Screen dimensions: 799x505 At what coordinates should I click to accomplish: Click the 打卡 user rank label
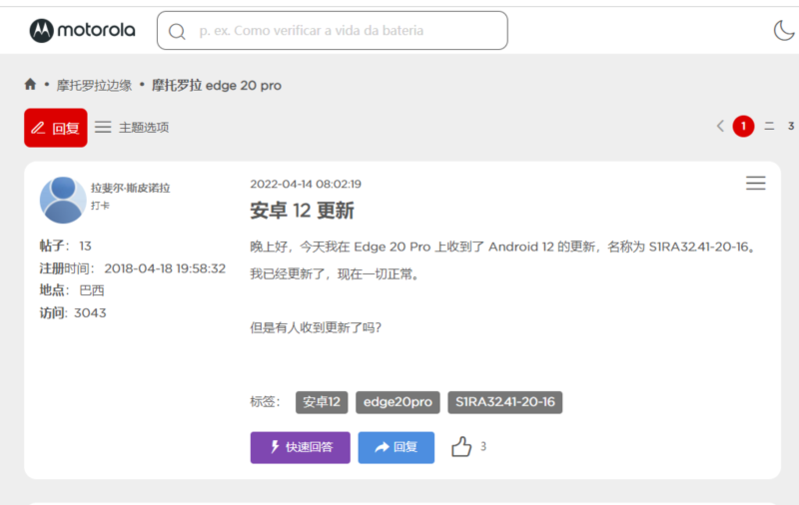[100, 205]
